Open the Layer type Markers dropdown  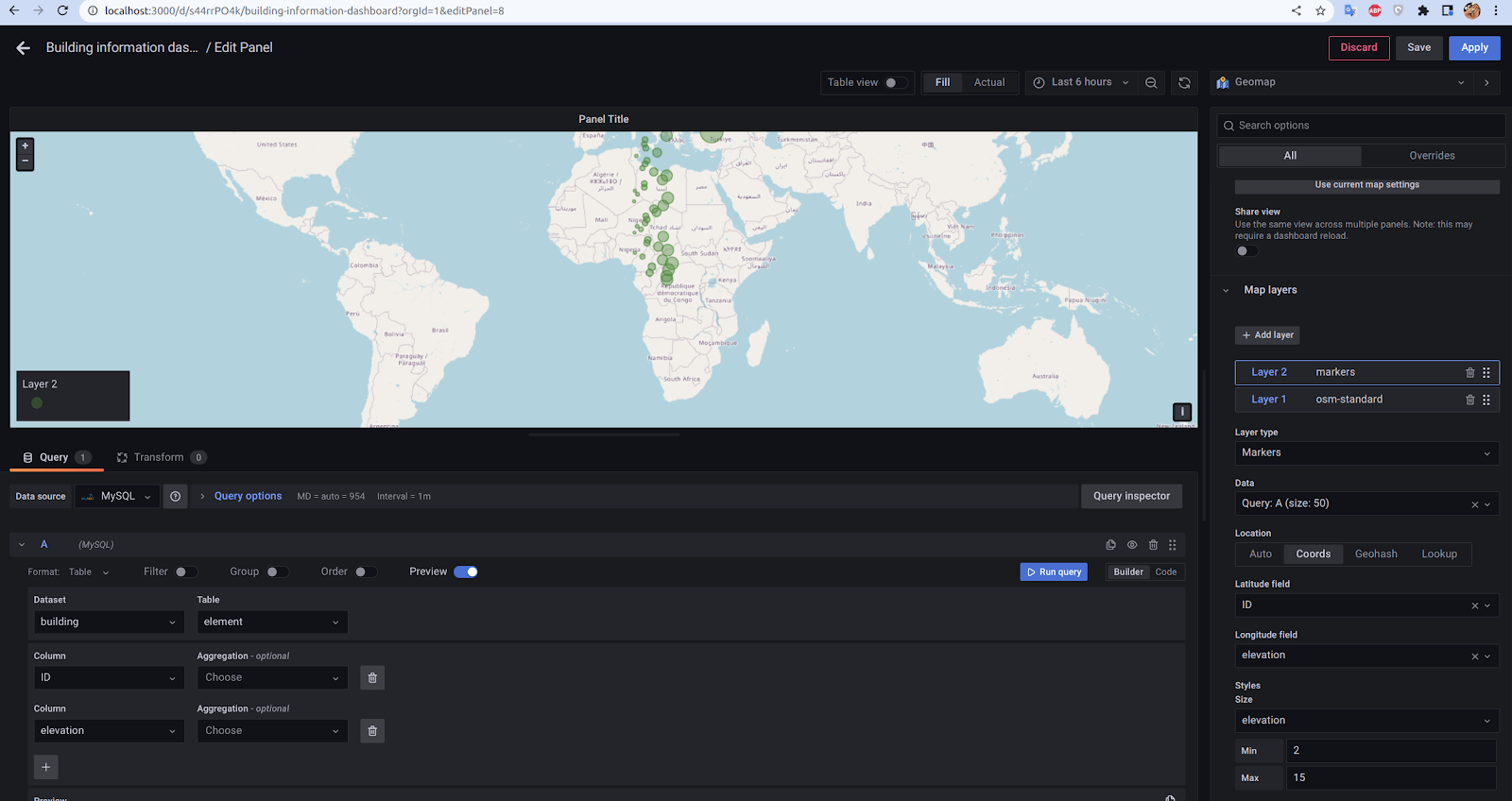[1366, 453]
